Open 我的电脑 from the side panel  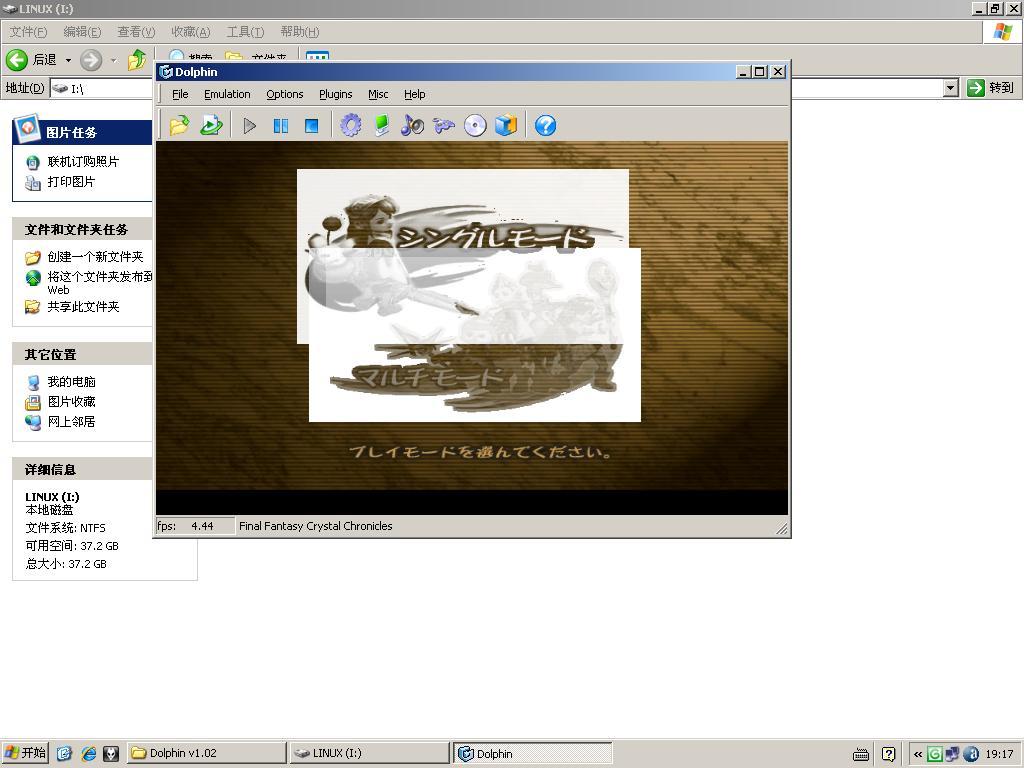(x=71, y=381)
